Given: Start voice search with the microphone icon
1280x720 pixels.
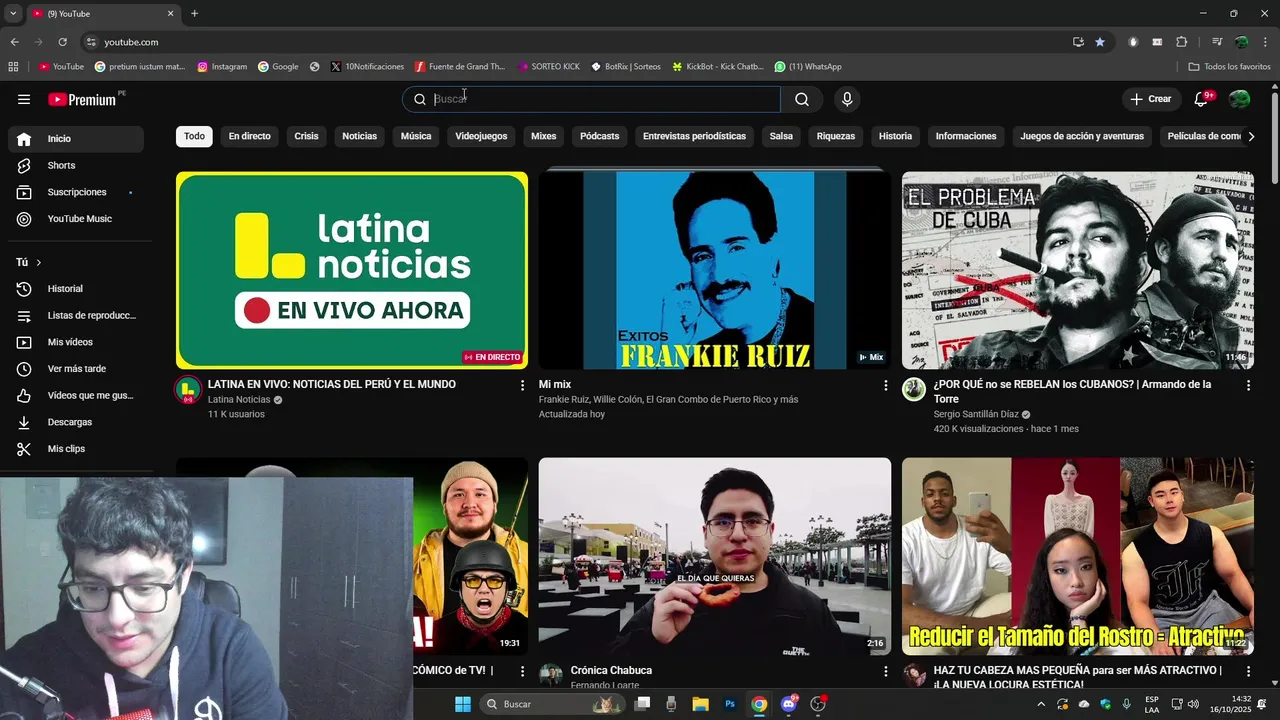Looking at the screenshot, I should (x=847, y=99).
